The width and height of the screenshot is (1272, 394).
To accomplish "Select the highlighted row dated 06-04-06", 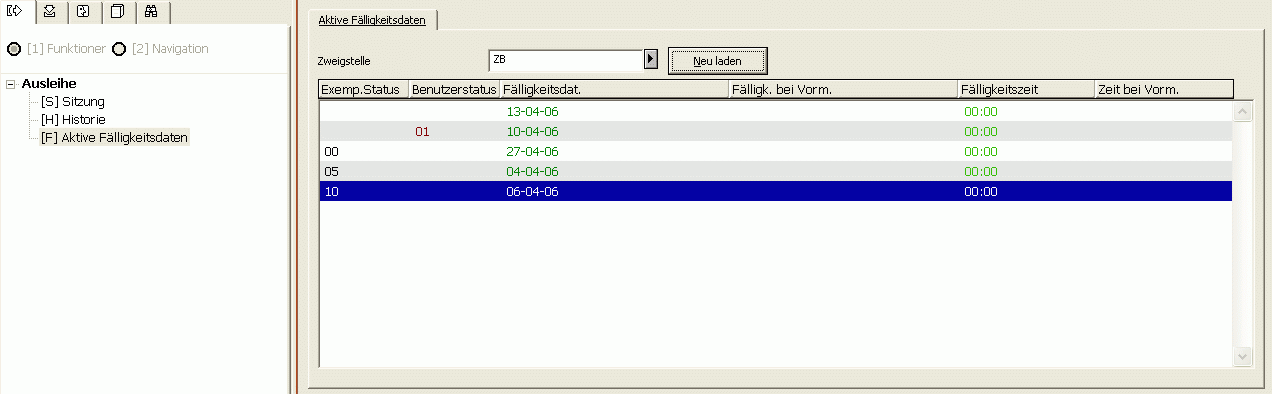I will (775, 191).
